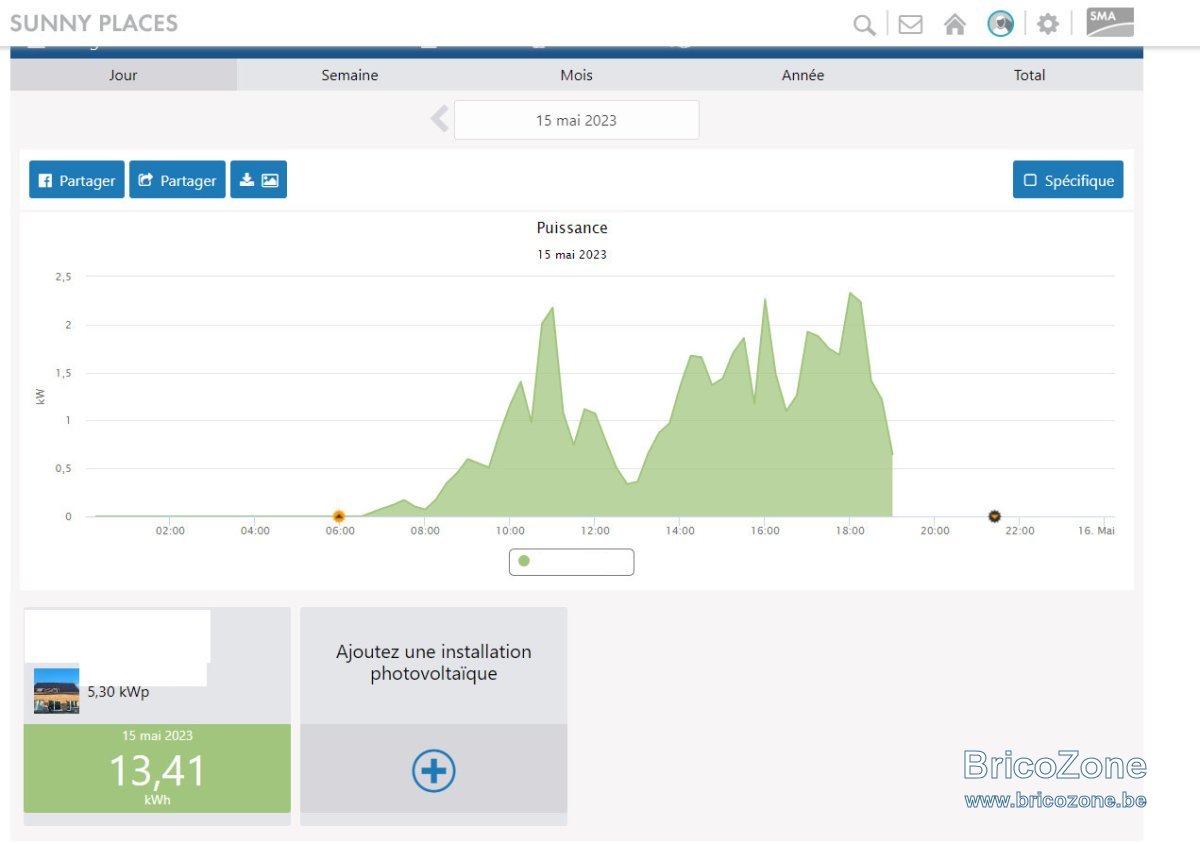Screen dimensions: 1200x844
Task: Open the messages envelope icon
Action: click(x=910, y=24)
